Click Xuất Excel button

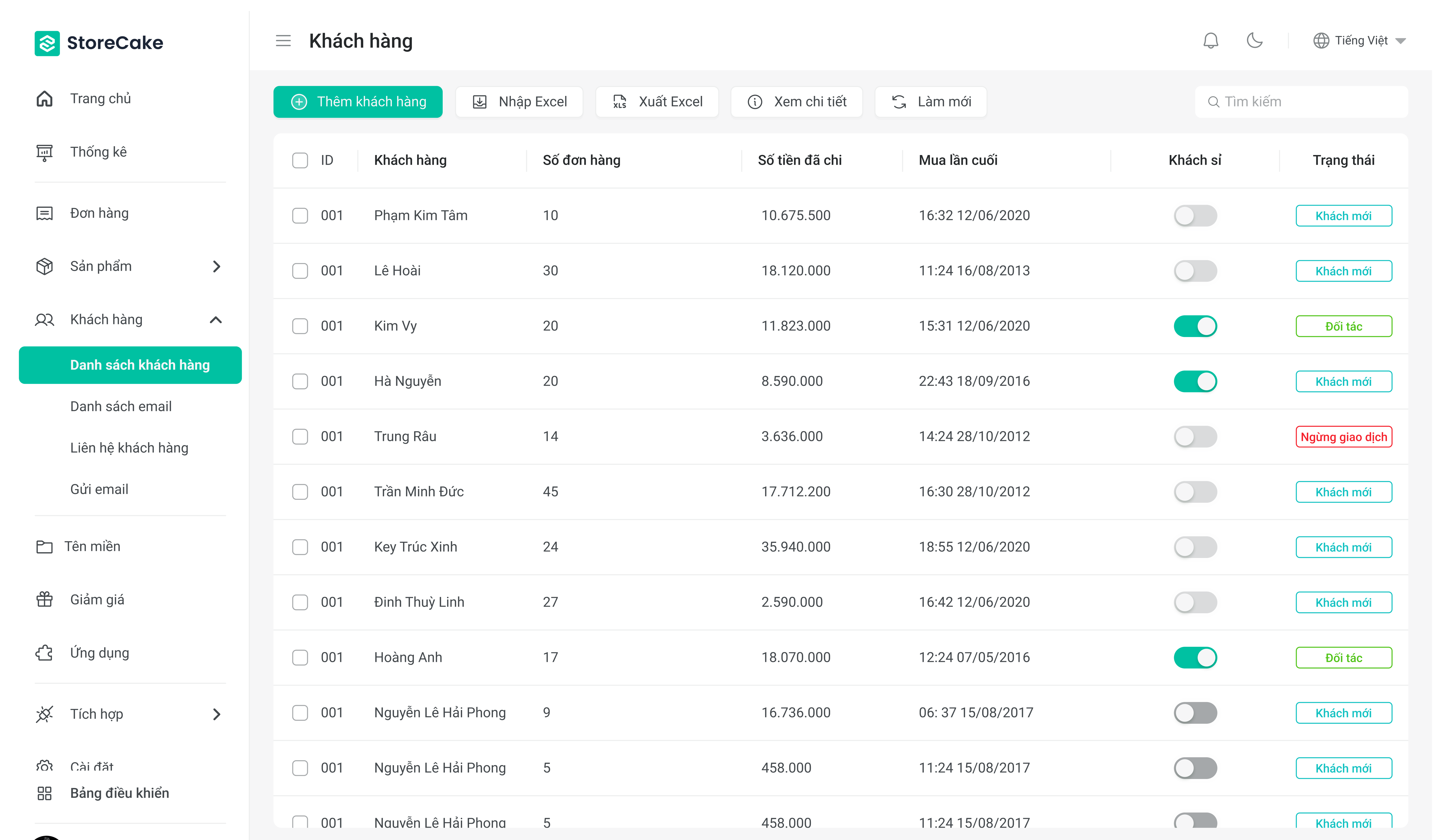click(657, 102)
